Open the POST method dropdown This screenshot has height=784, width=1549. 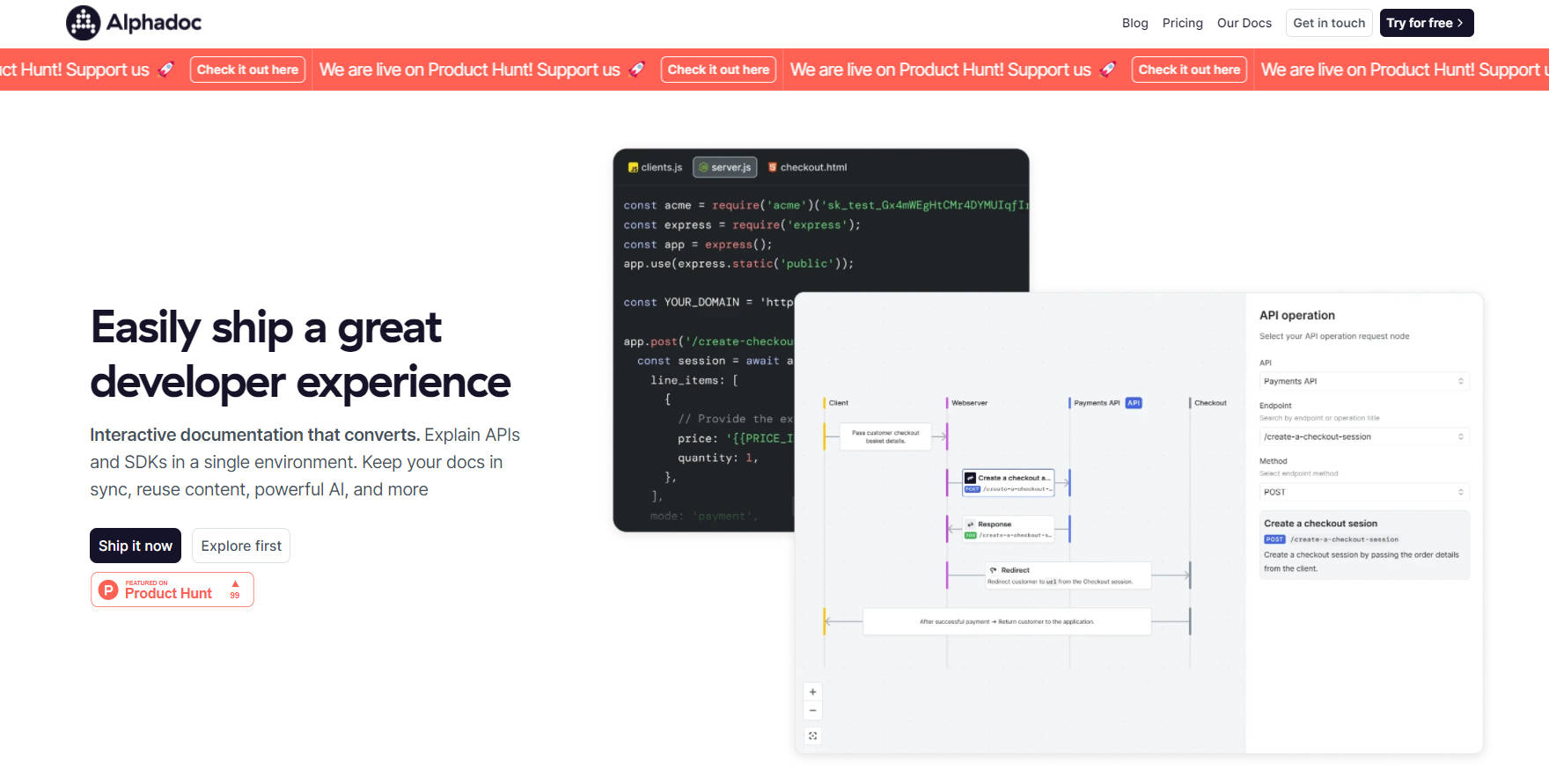[x=1363, y=492]
